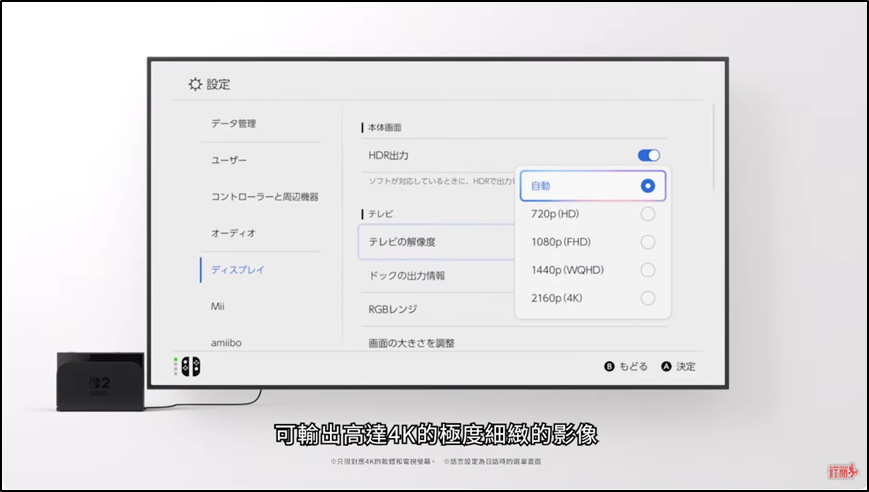Click the settings gear icon beside 設定

coord(195,84)
